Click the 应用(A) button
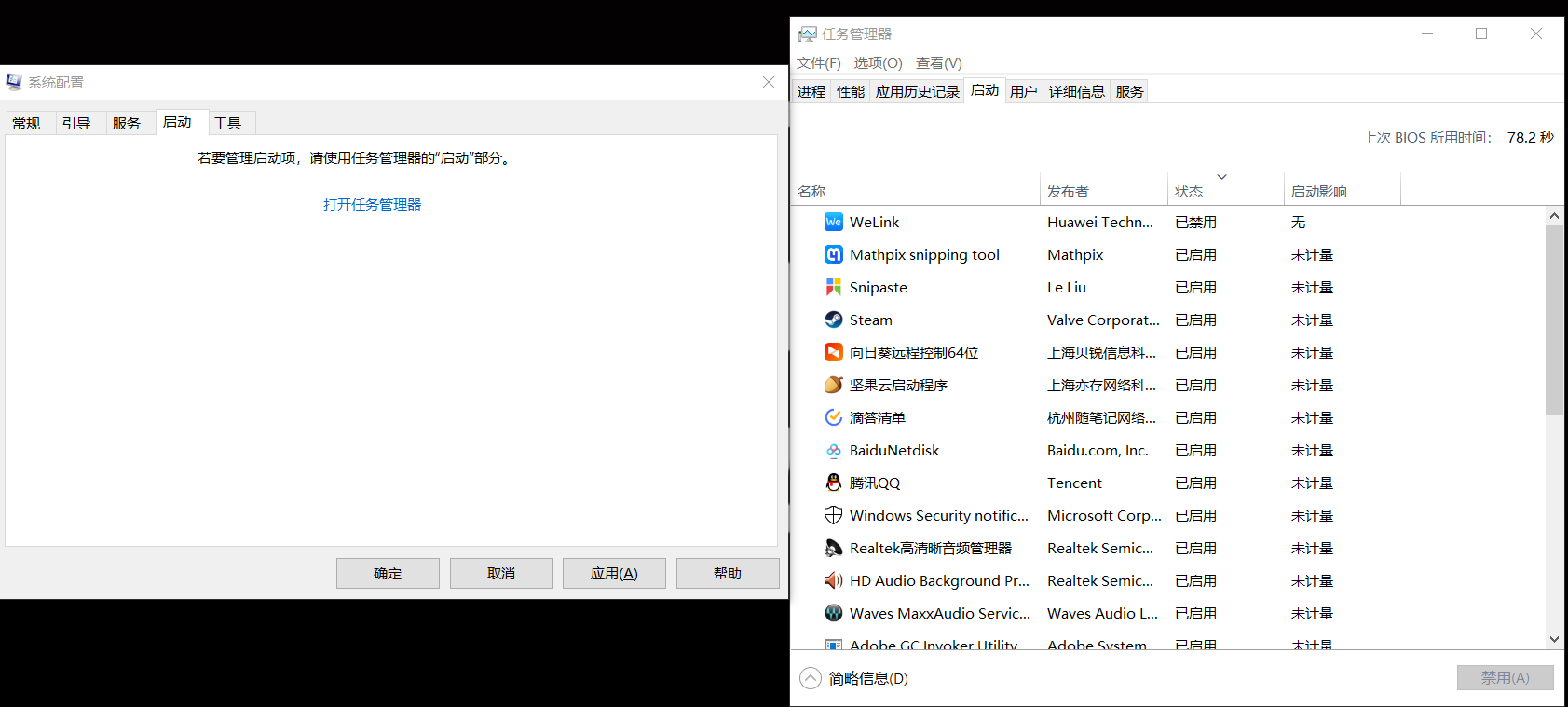Image resolution: width=1568 pixels, height=707 pixels. point(614,573)
